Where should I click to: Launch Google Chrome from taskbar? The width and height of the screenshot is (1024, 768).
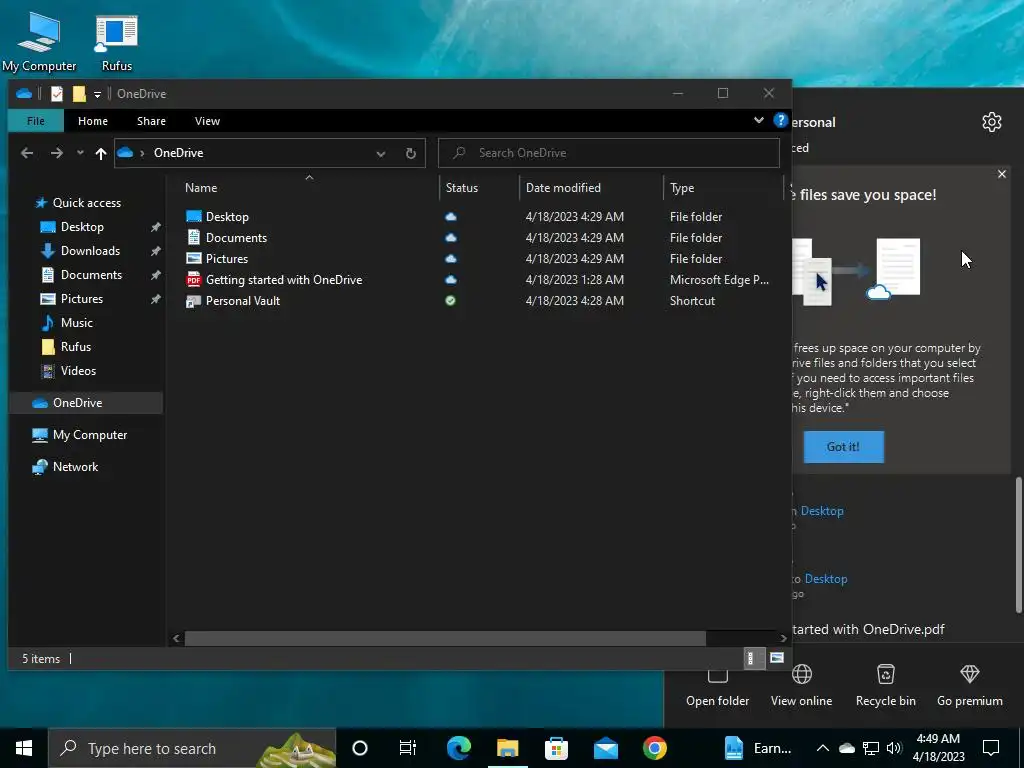point(654,748)
